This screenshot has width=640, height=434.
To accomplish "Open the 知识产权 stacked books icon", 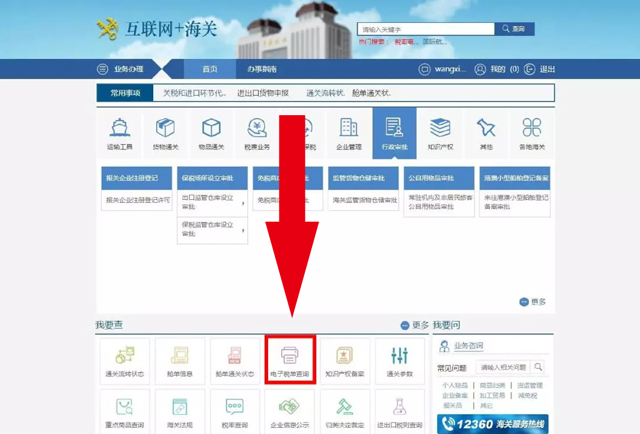I will coord(440,133).
